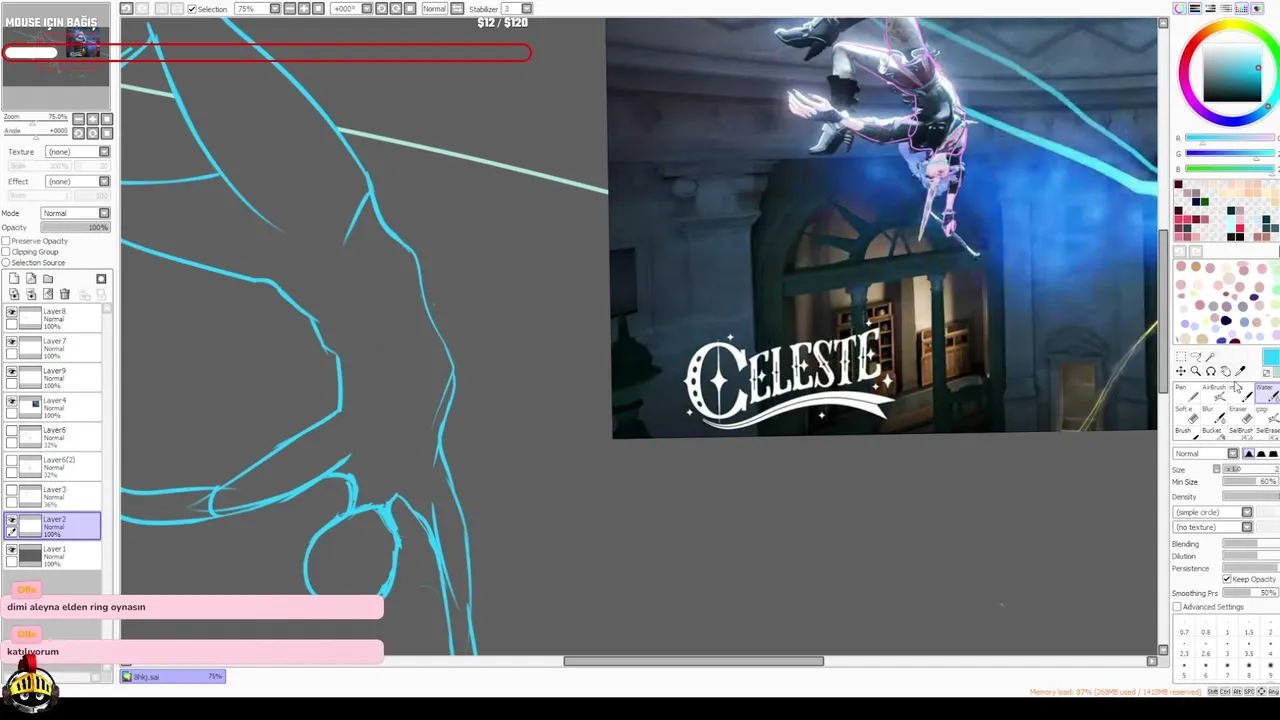Select the Zoom magnifier tool
Screen dimensions: 1280x720
coord(1196,372)
